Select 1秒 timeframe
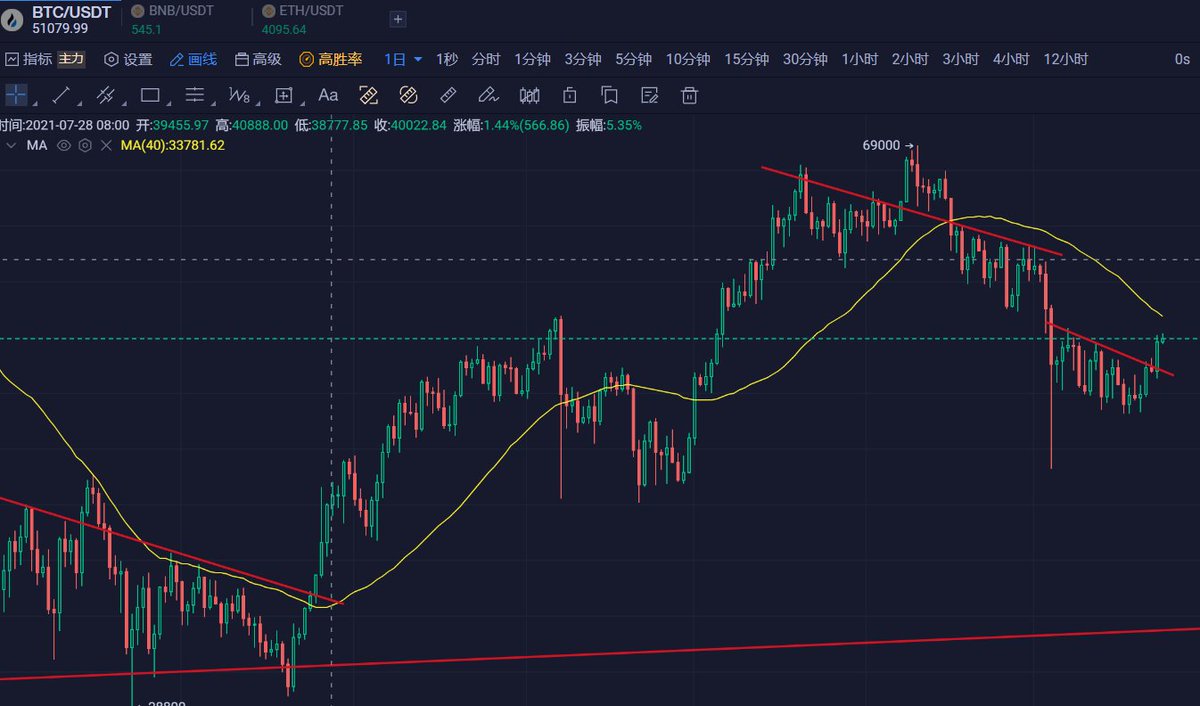 [x=446, y=59]
